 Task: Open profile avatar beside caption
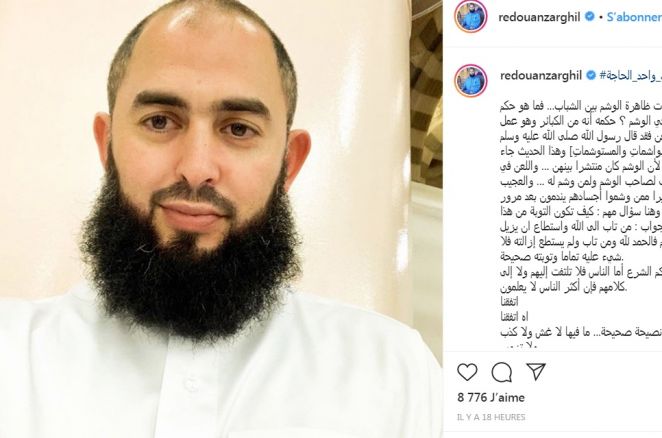(x=471, y=80)
